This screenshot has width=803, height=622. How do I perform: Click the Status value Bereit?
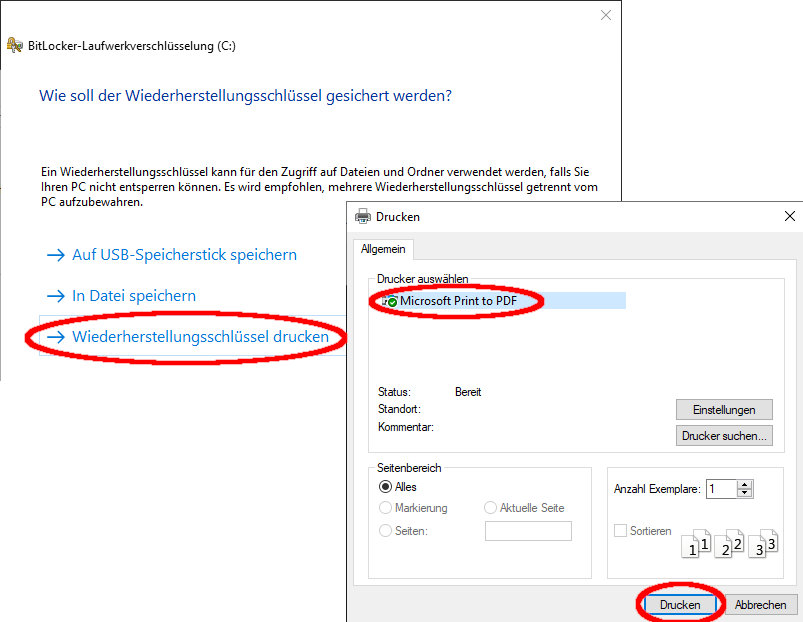[468, 392]
